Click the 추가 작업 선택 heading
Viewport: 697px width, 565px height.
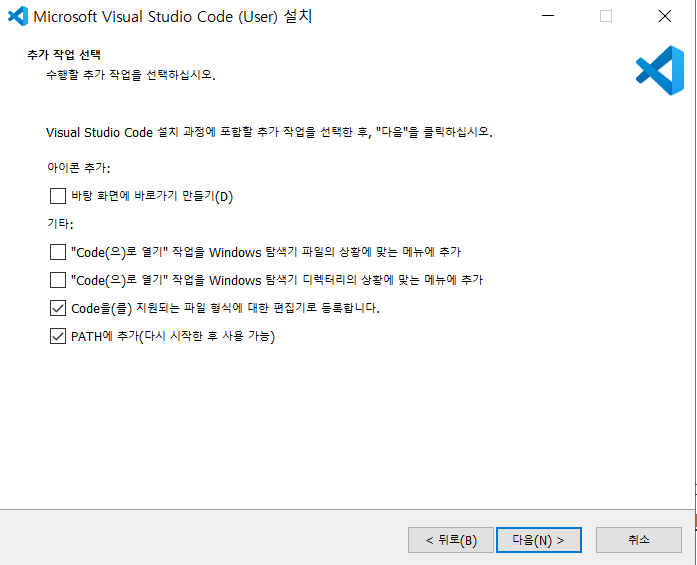[64, 55]
